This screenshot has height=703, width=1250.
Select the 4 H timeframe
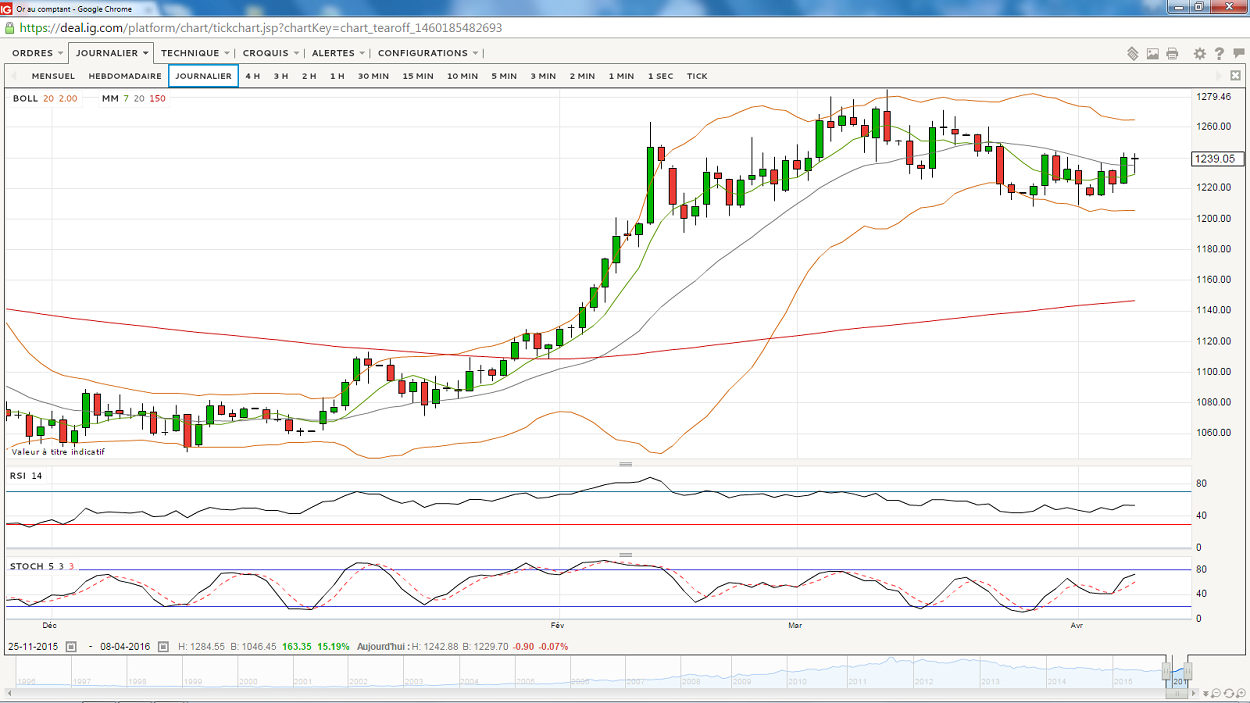[253, 76]
